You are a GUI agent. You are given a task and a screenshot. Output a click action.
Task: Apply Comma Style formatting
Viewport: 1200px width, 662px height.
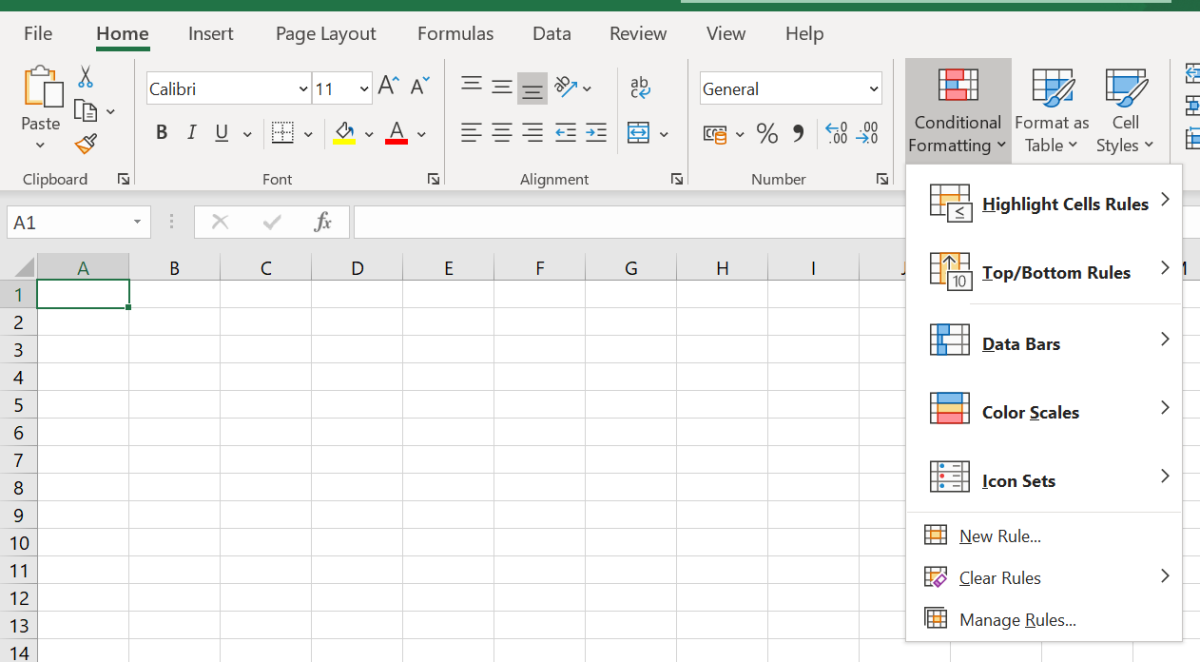click(x=797, y=133)
